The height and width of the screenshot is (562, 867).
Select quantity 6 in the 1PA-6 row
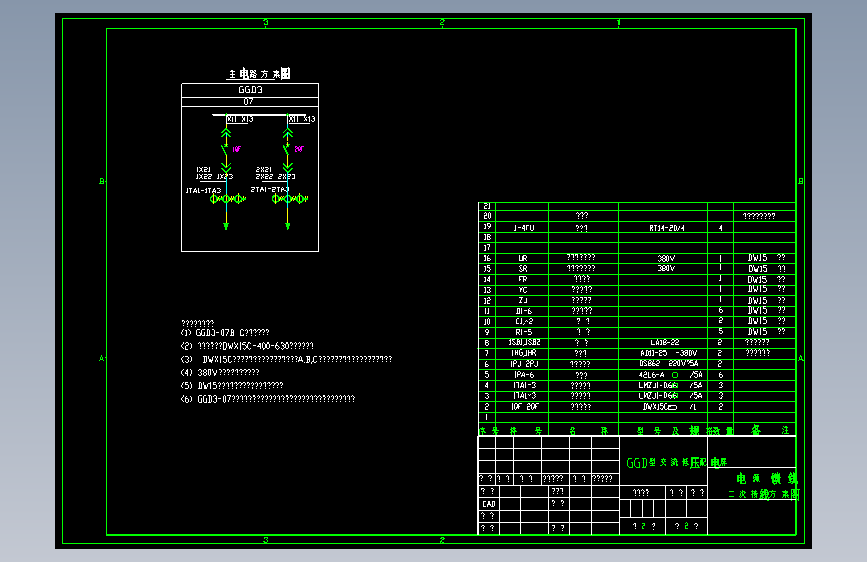pos(720,374)
